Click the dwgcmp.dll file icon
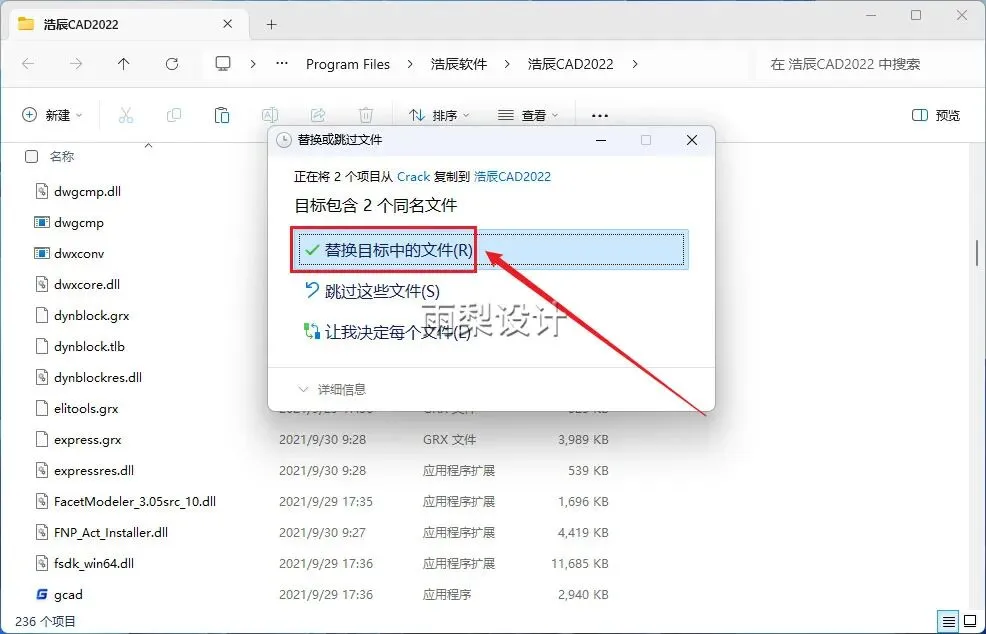The height and width of the screenshot is (634, 986). (x=42, y=191)
